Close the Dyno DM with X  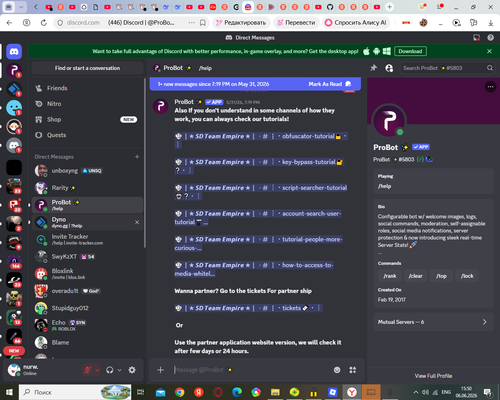[137, 222]
